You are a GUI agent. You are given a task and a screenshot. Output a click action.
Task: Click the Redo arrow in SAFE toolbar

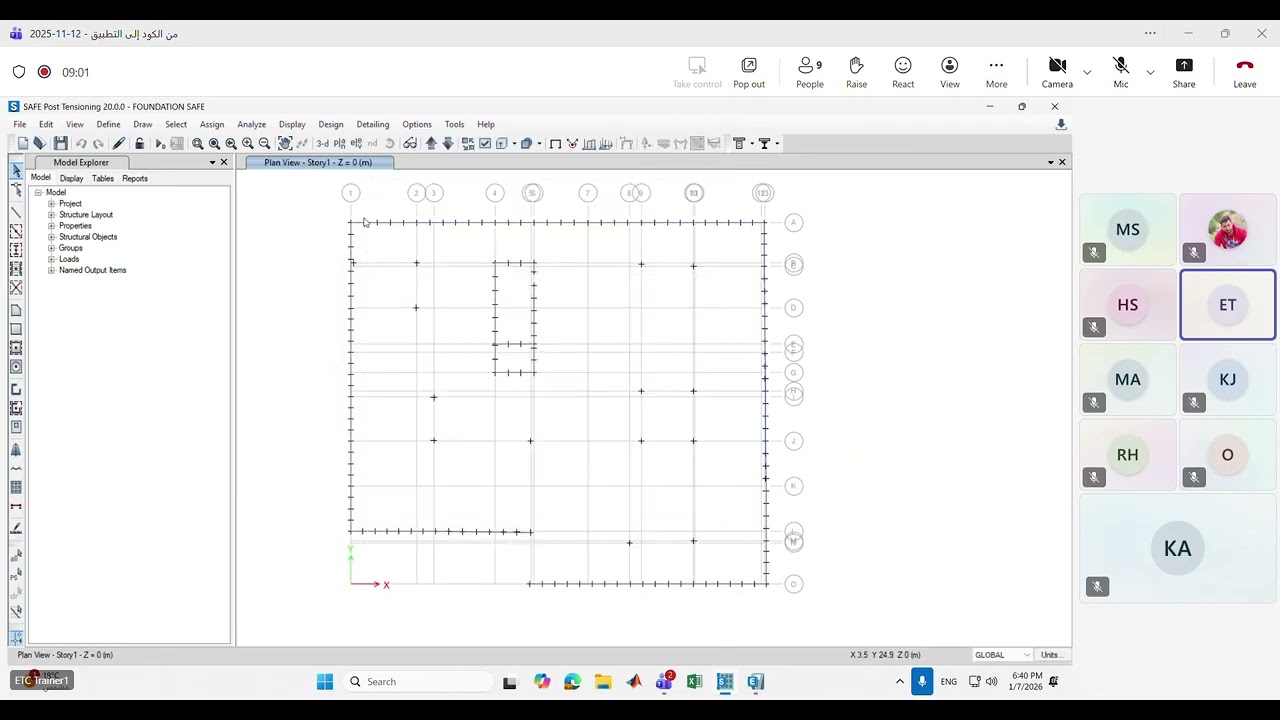coord(98,144)
